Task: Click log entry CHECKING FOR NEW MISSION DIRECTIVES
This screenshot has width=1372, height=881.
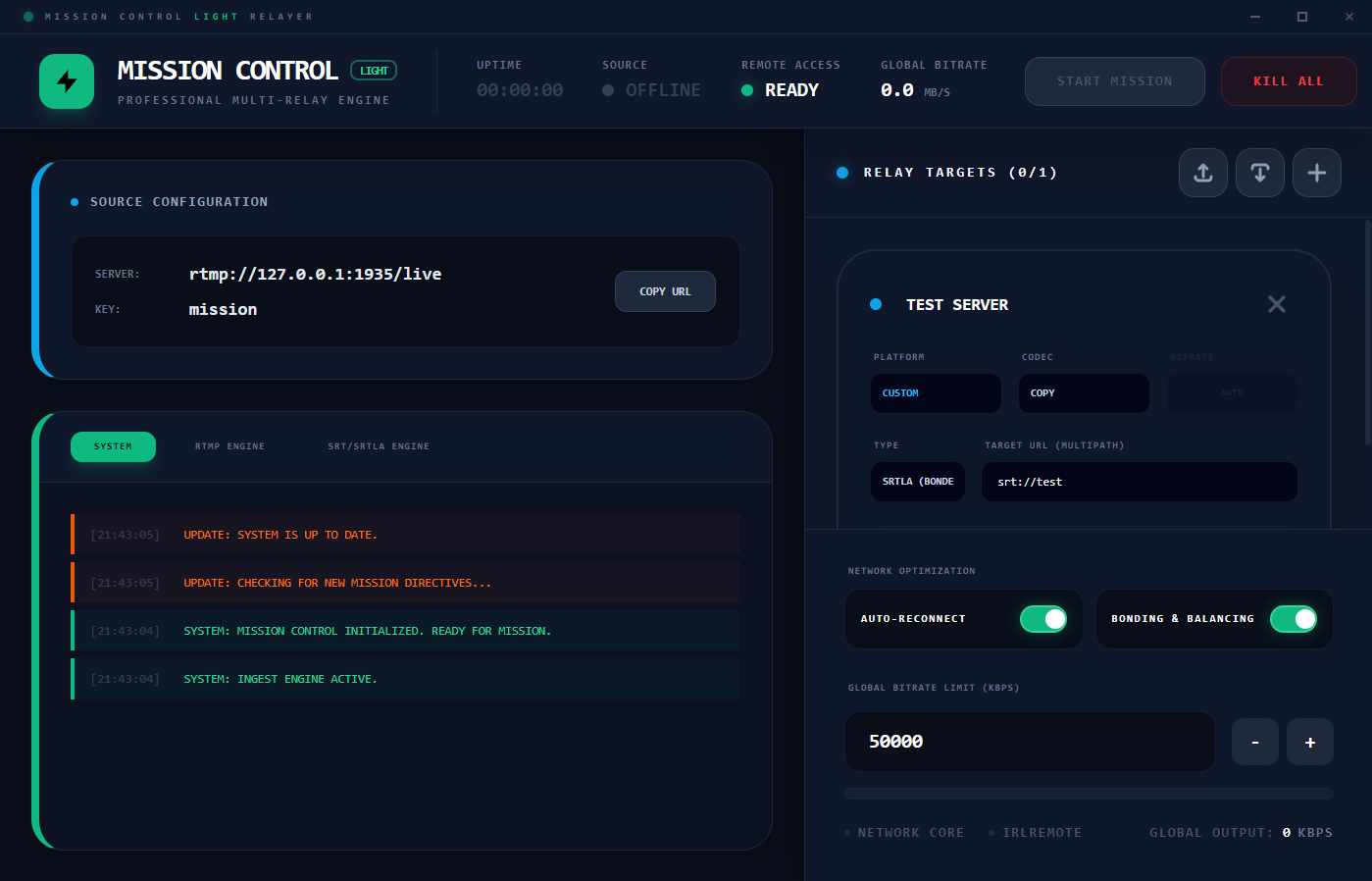Action: pyautogui.click(x=405, y=583)
